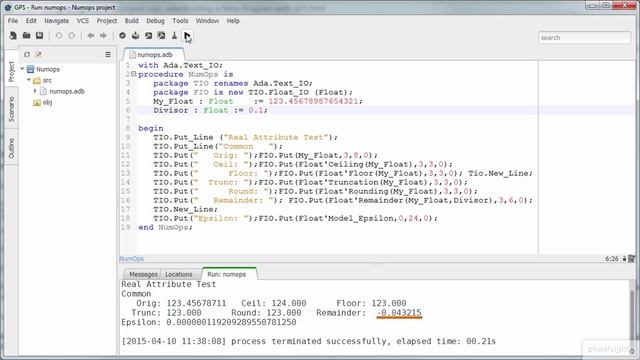Click the 'begin' keyword on line 8
The width and height of the screenshot is (640, 360).
tap(151, 128)
